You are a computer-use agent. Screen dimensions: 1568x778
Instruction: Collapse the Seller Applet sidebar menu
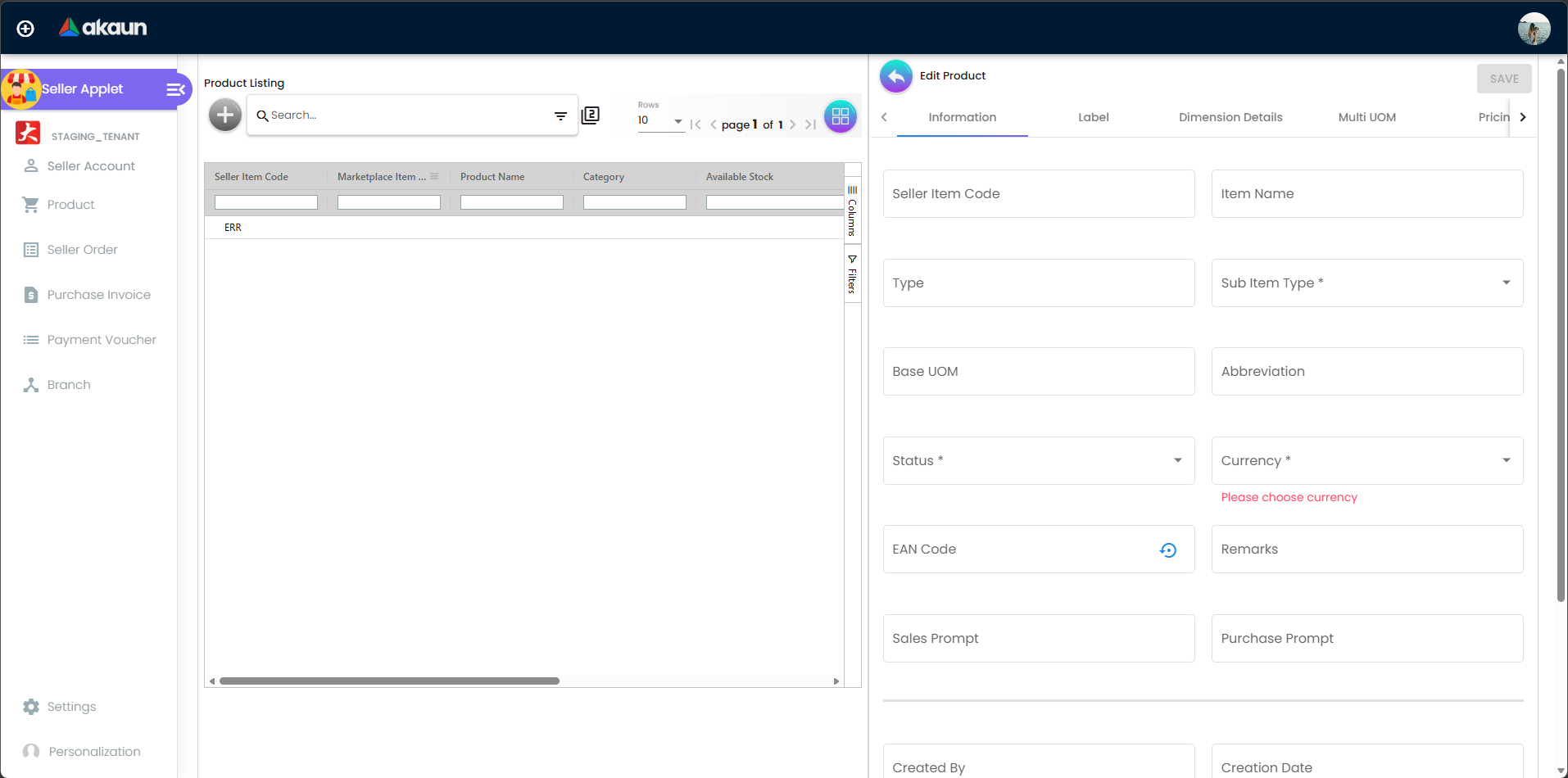tap(174, 89)
